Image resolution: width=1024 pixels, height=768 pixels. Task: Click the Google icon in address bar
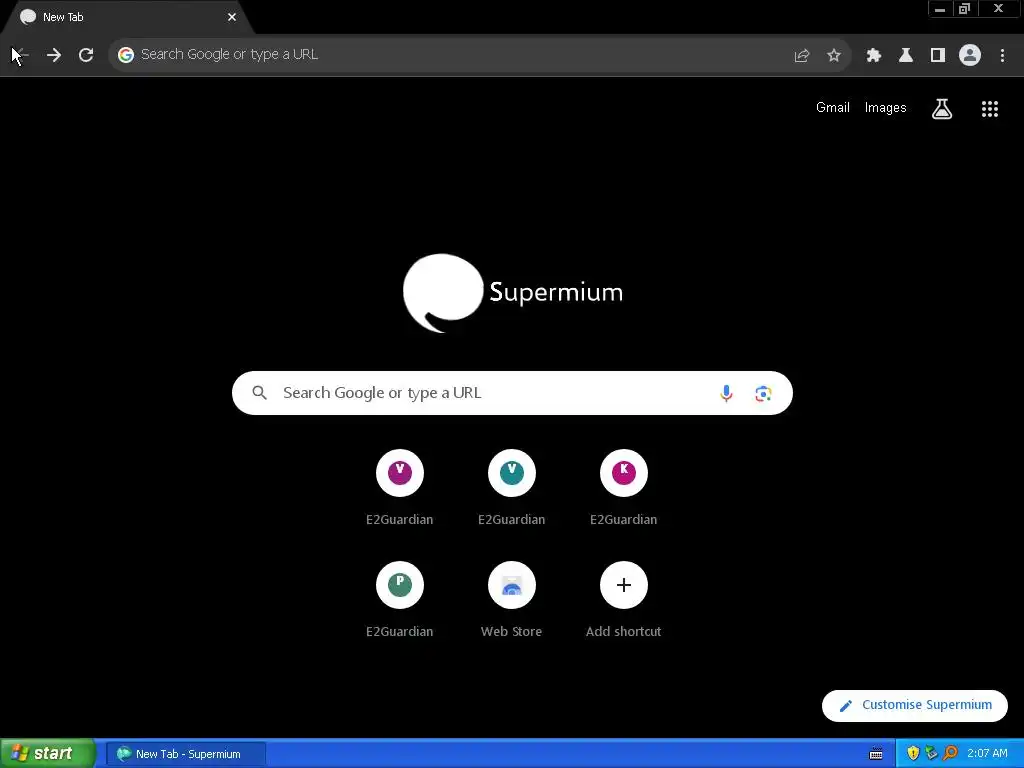(126, 55)
